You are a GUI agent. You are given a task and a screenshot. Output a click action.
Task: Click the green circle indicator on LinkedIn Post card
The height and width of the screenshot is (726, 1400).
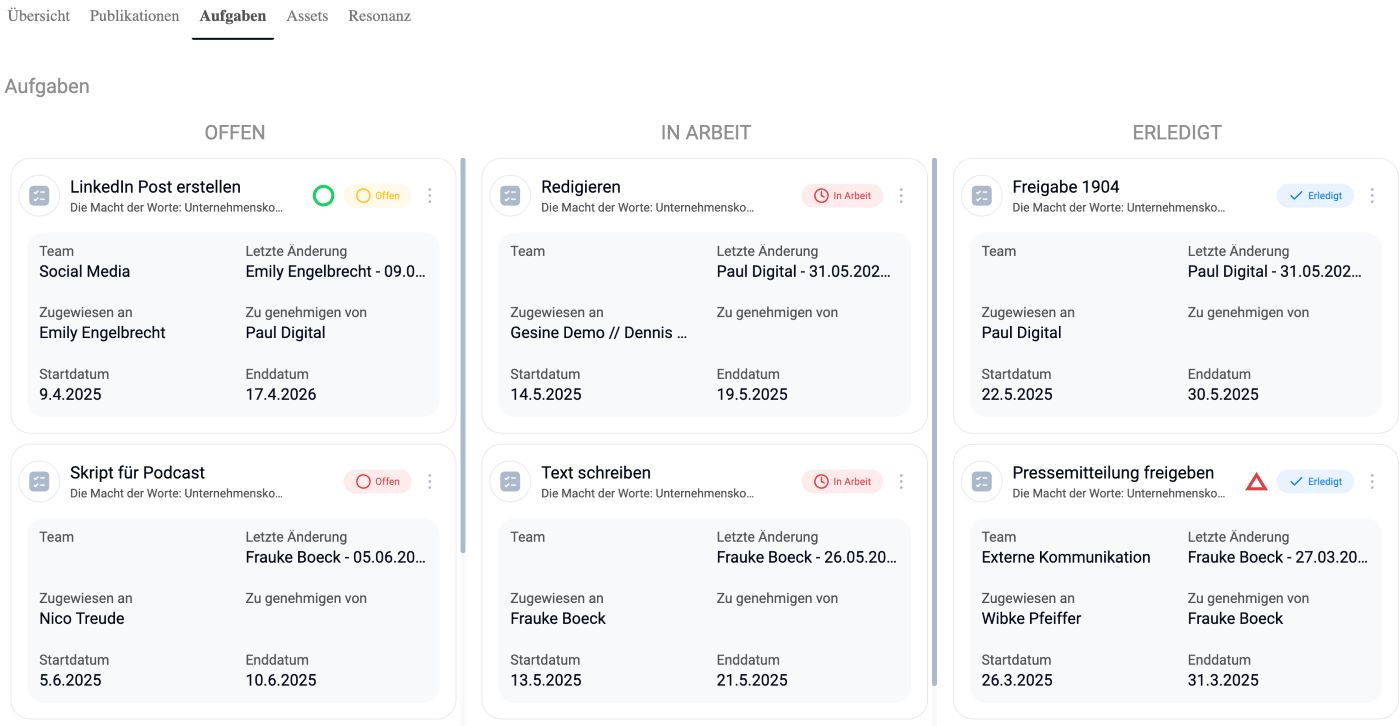click(323, 196)
